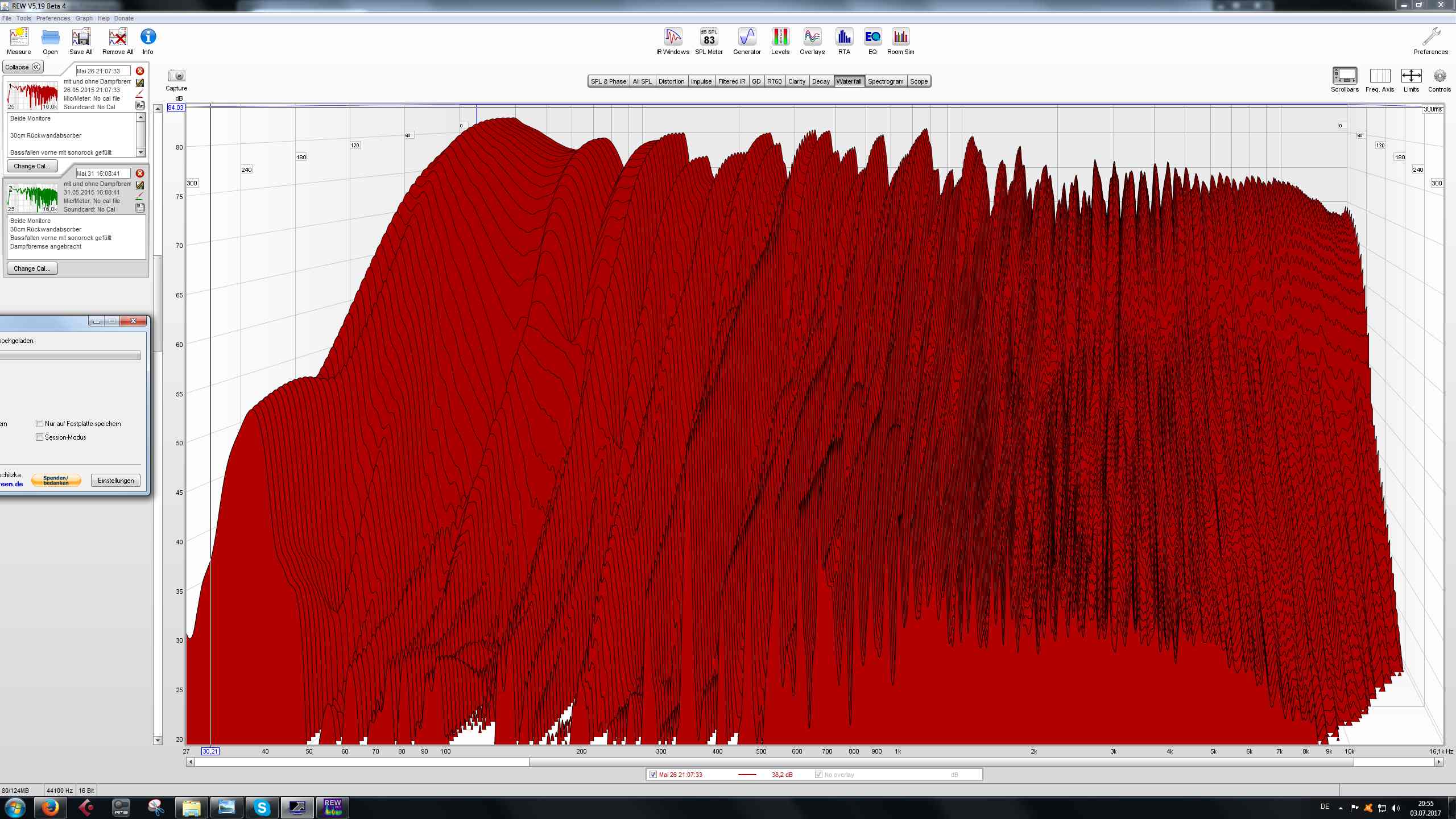Check Nur auf Festplatte speichern
Image resolution: width=1456 pixels, height=819 pixels.
click(39, 424)
